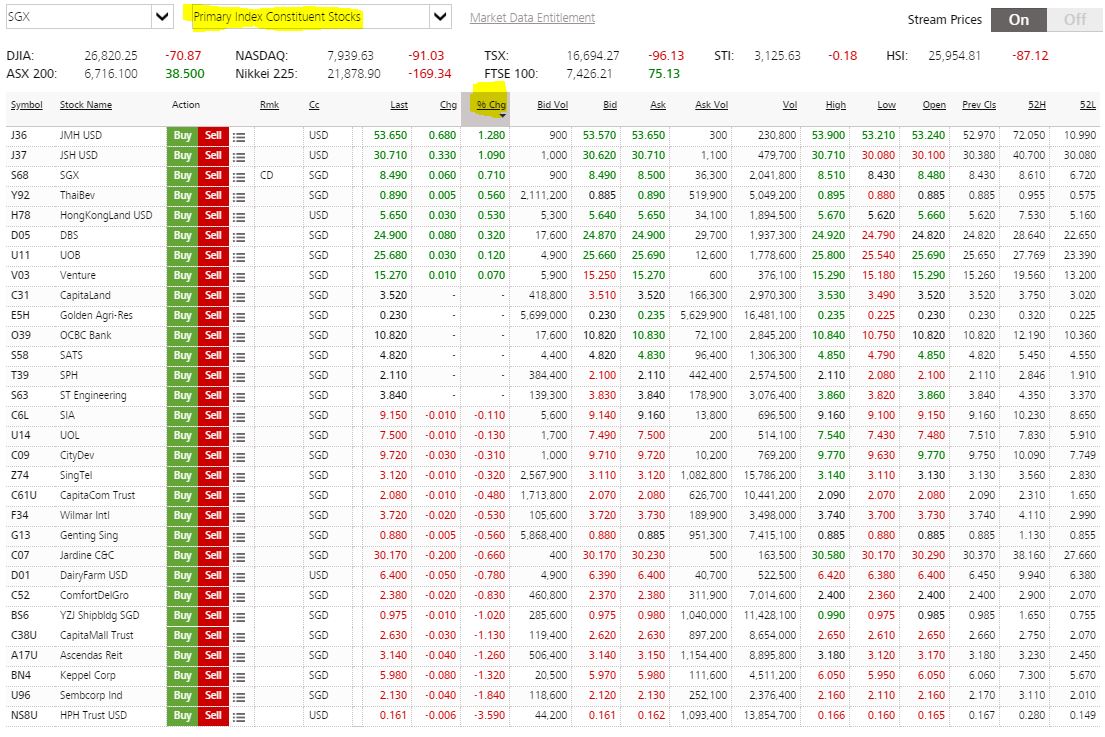Screen dimensions: 1105x737
Task: Sort table by Bid Vol column
Action: [552, 105]
